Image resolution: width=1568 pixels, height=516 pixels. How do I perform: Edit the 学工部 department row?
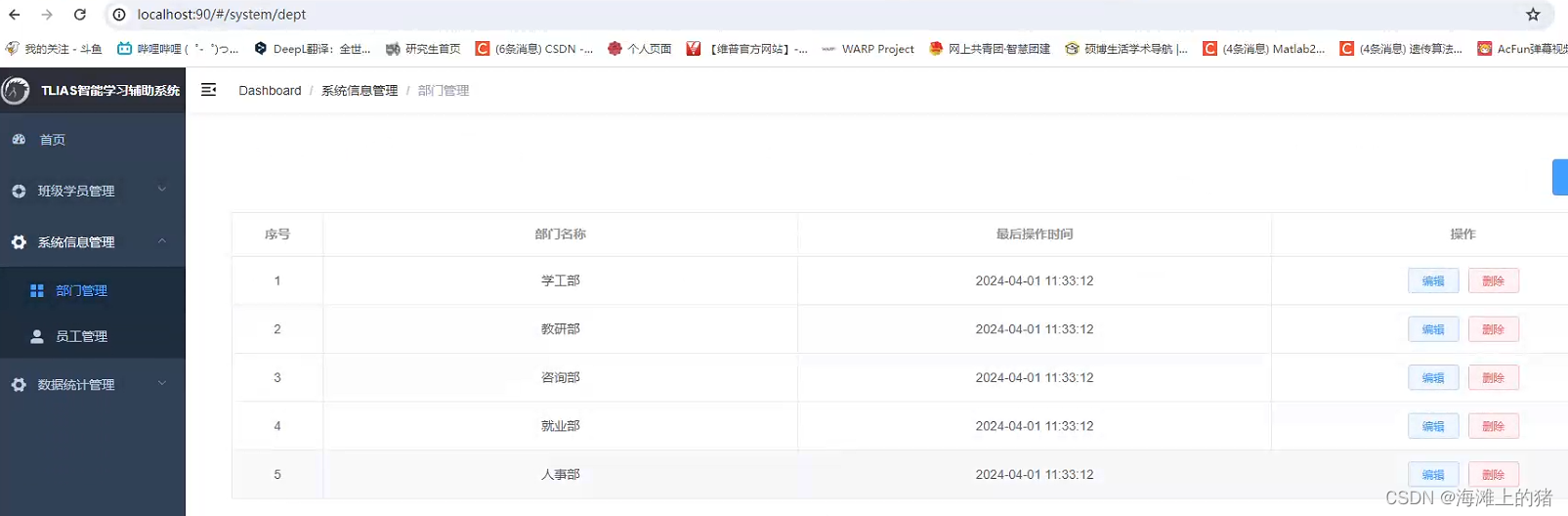pyautogui.click(x=1433, y=280)
